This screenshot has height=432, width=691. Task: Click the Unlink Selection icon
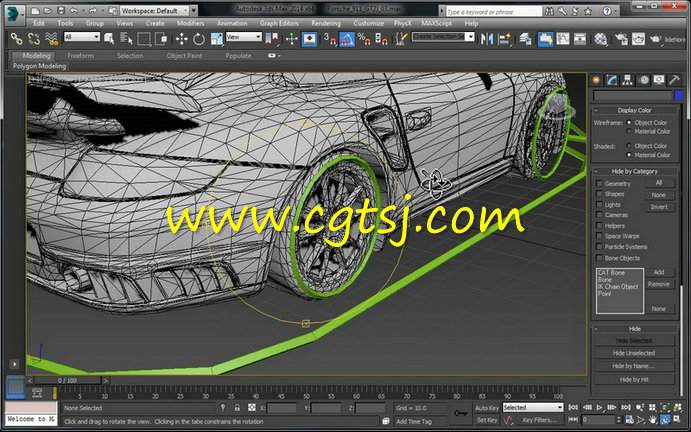coord(34,39)
